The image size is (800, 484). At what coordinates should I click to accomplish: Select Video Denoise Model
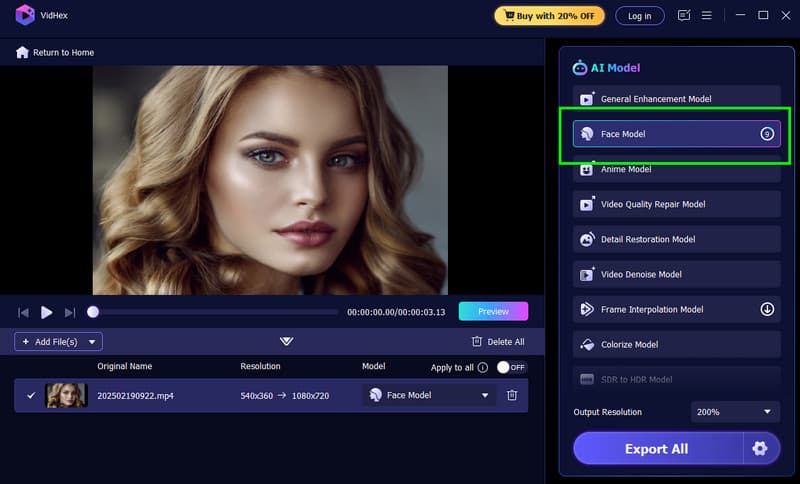pyautogui.click(x=677, y=274)
